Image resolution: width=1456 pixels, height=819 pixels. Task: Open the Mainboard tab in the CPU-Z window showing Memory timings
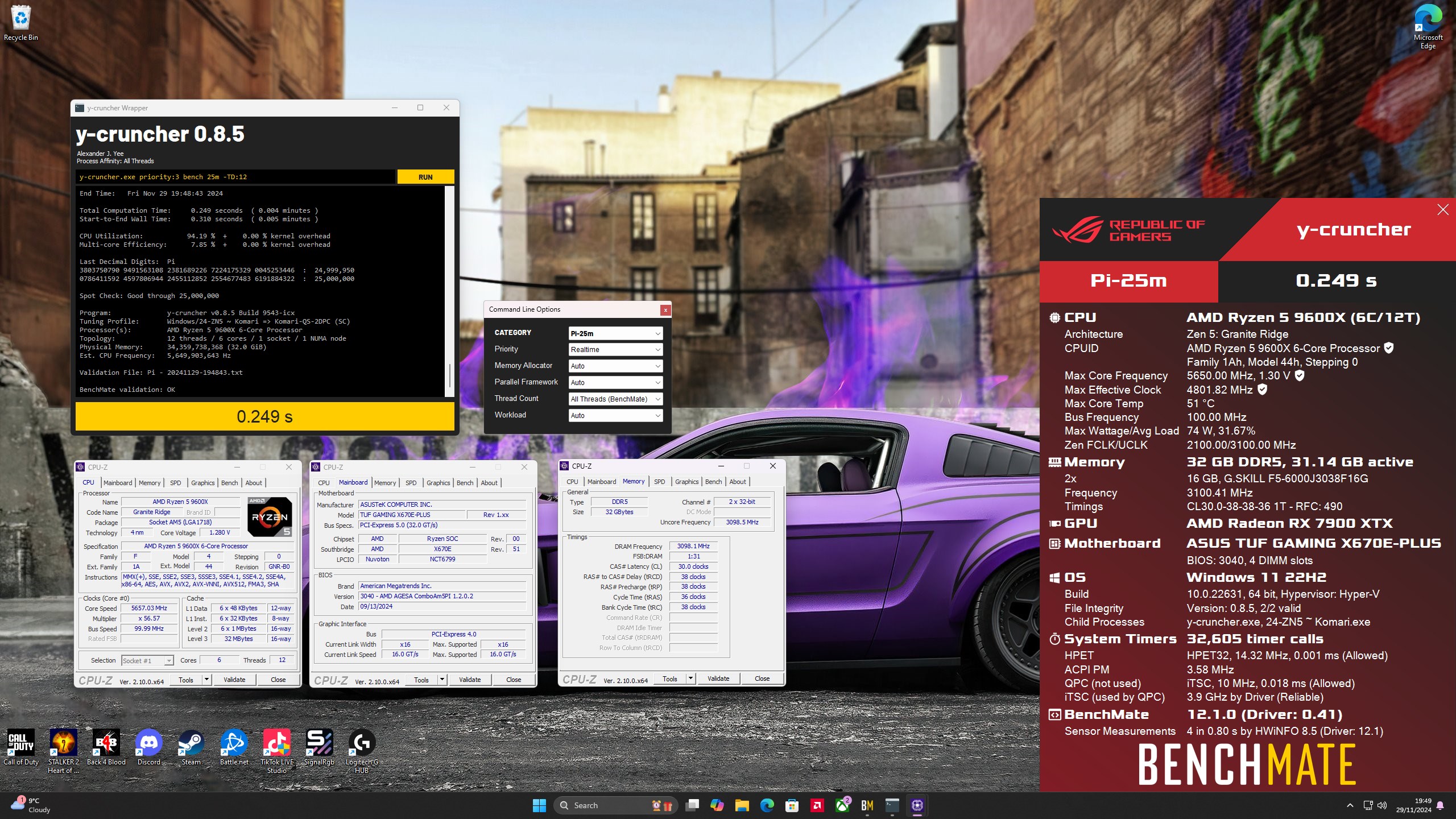click(x=602, y=482)
